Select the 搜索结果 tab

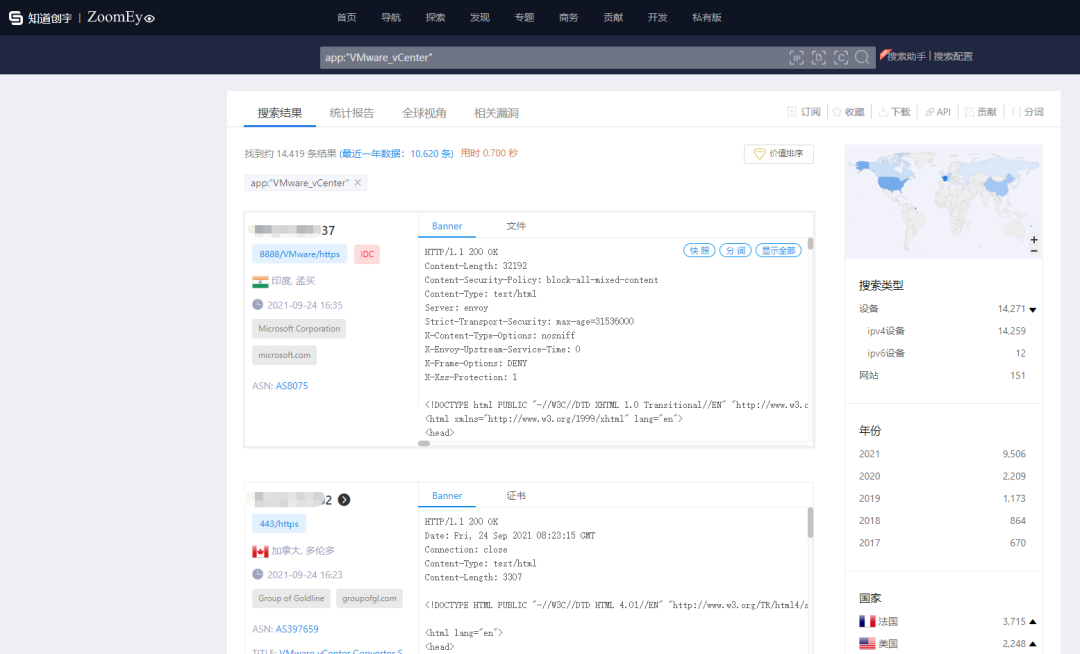click(x=280, y=113)
